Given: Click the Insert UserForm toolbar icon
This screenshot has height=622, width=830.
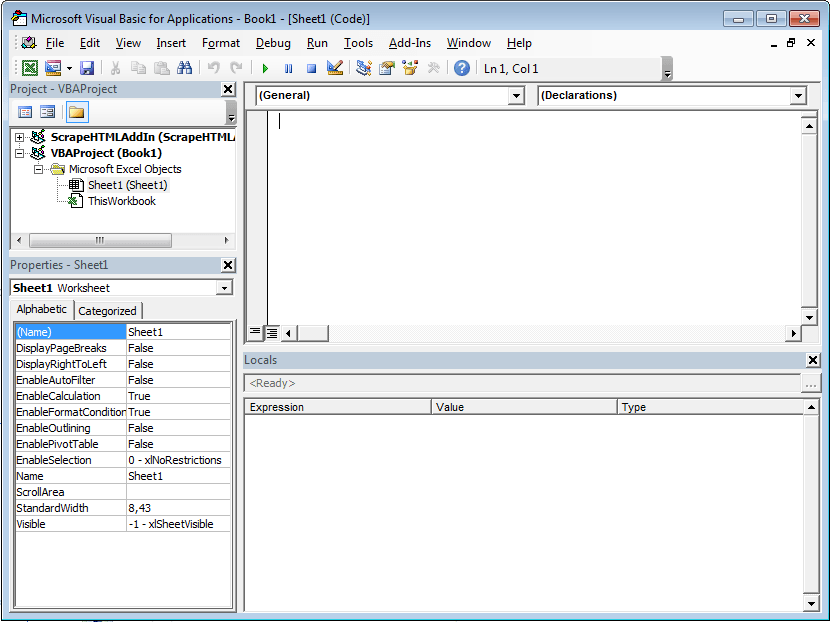Looking at the screenshot, I should tap(53, 68).
